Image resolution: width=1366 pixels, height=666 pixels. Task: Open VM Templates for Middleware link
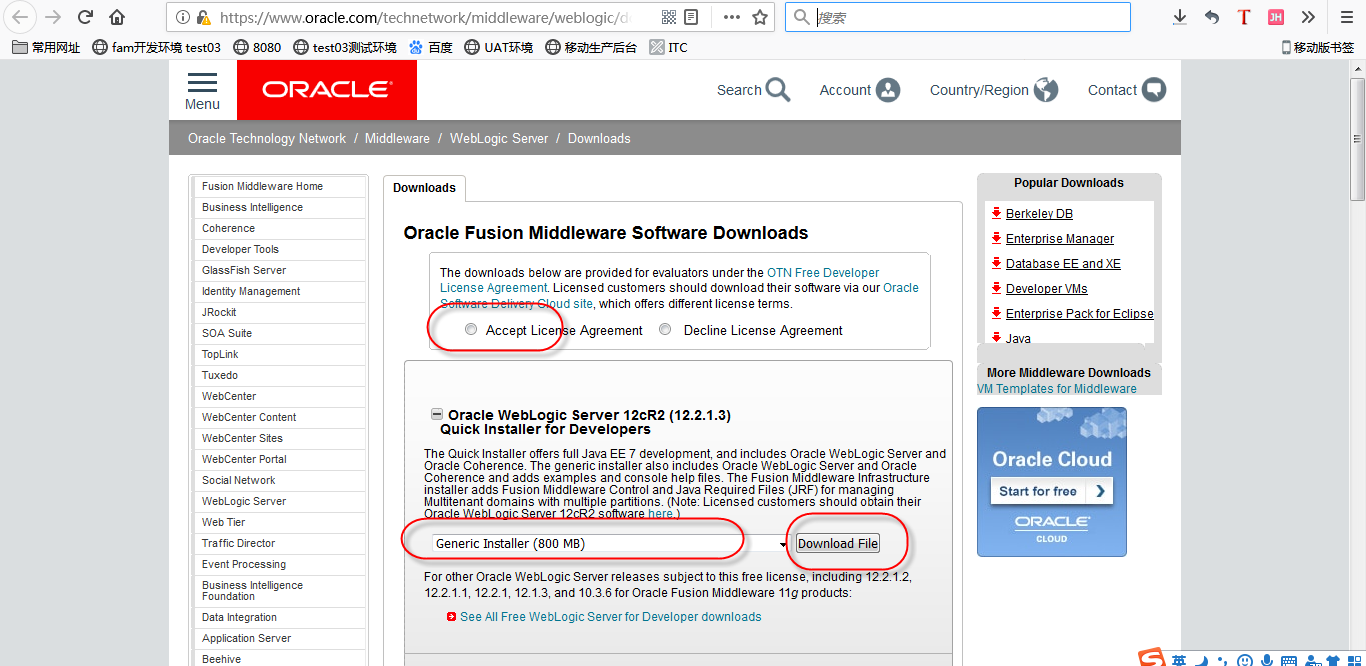1057,389
